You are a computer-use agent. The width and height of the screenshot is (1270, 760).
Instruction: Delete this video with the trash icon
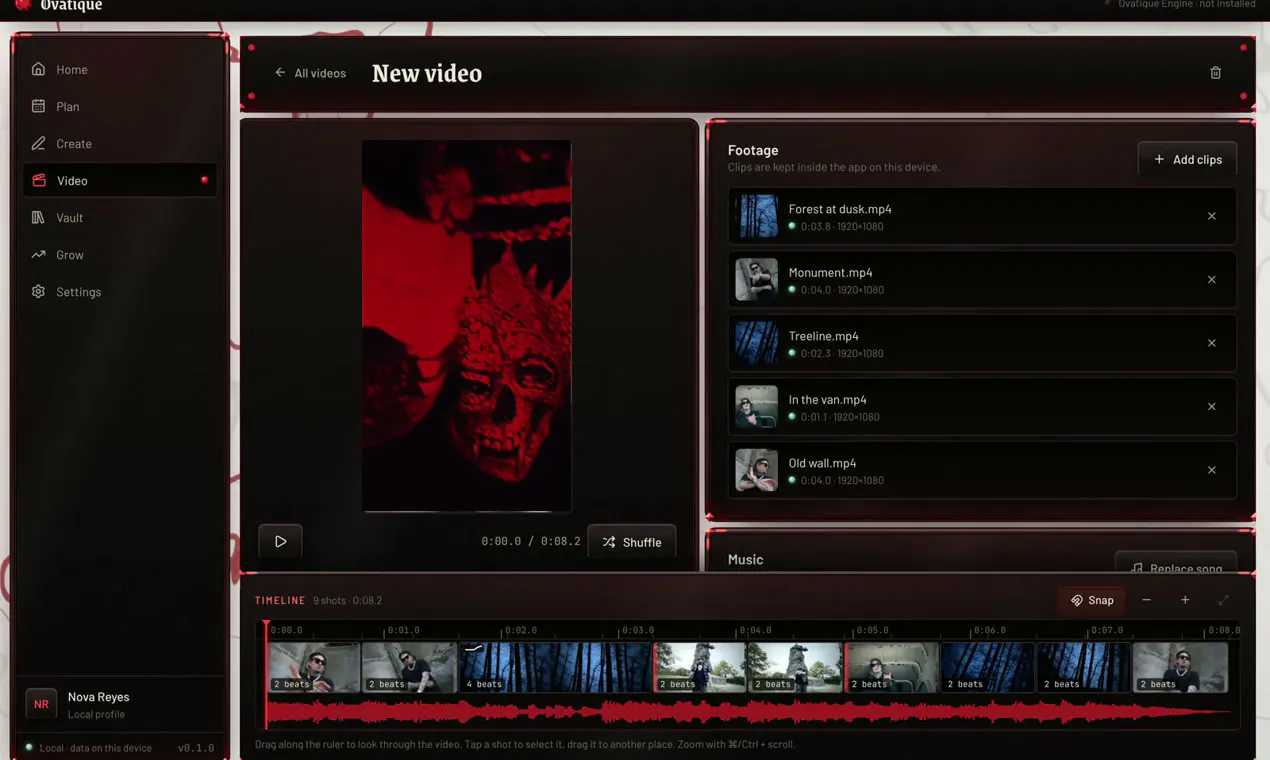click(x=1215, y=73)
